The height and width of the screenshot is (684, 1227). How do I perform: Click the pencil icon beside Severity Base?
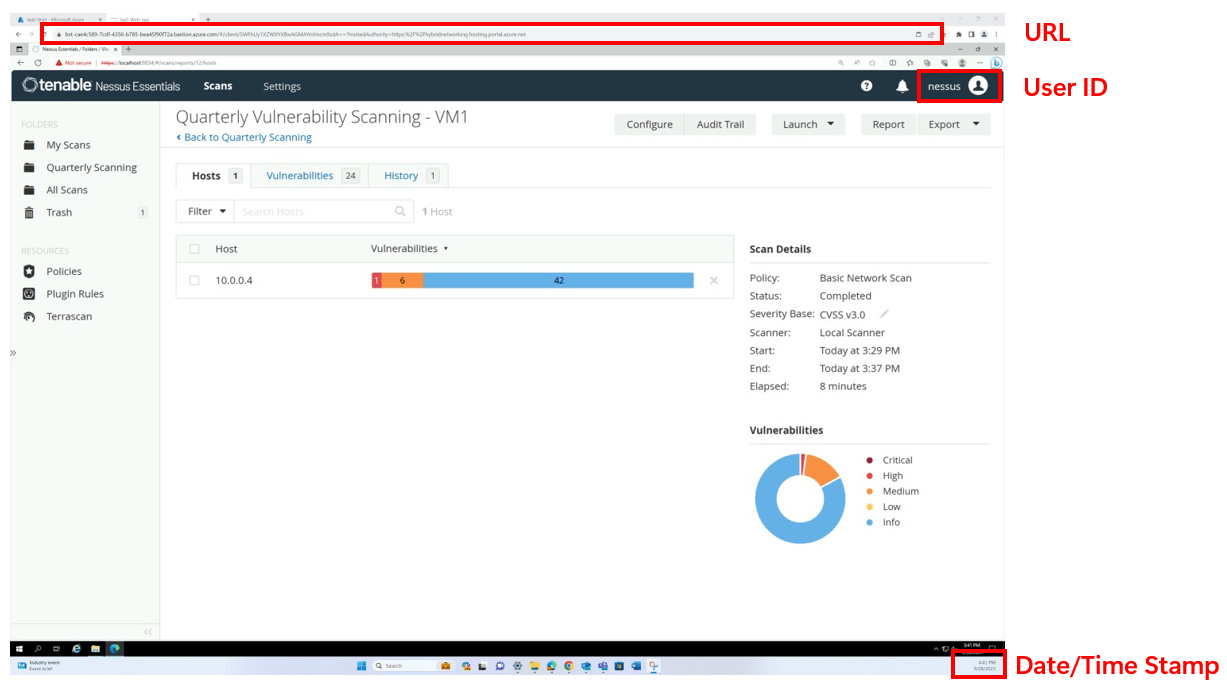tap(884, 312)
